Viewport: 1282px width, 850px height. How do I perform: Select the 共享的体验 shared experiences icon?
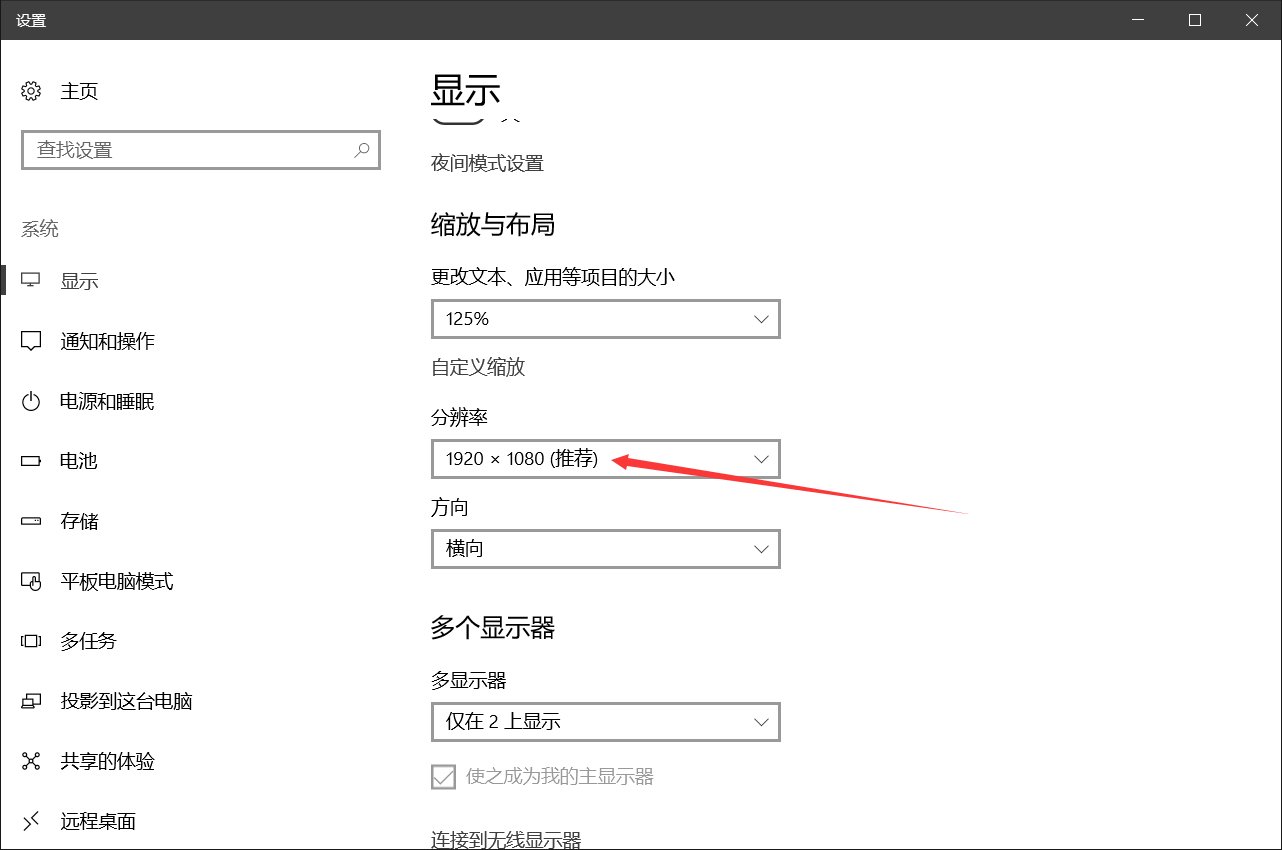pos(30,761)
